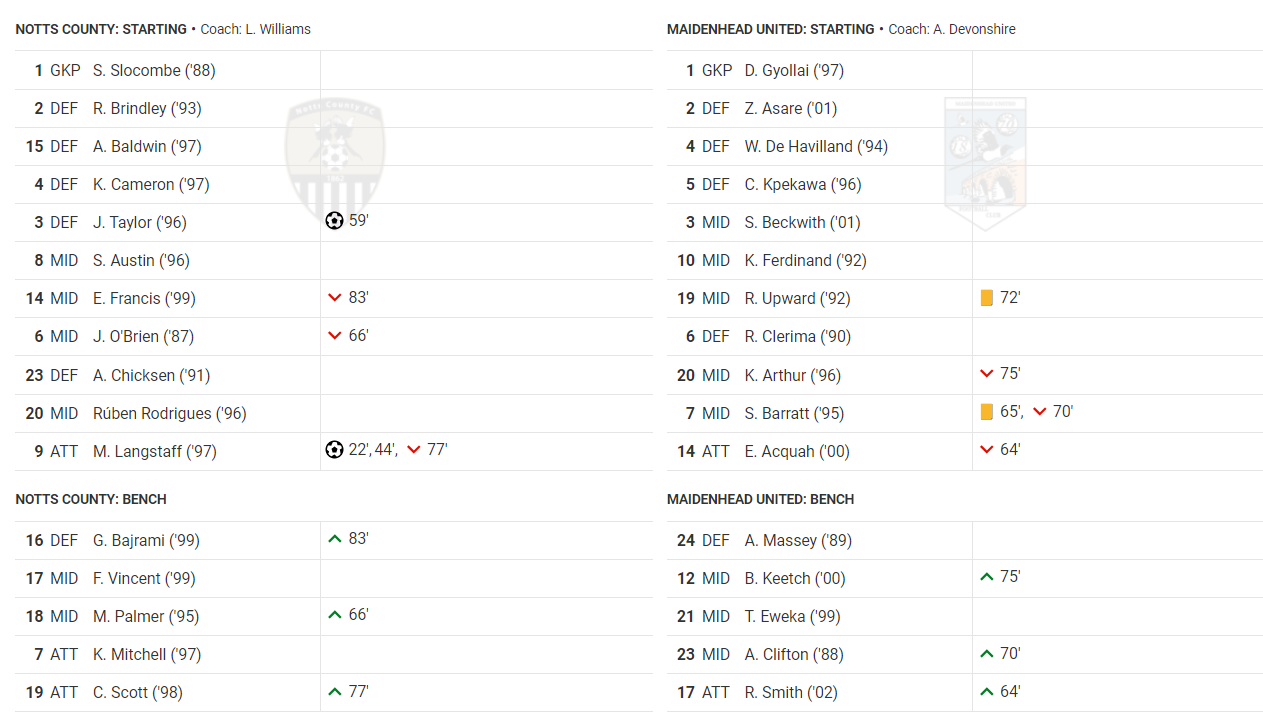Click C. Scott's green substituted-on arrow
The height and width of the screenshot is (723, 1263).
point(335,691)
